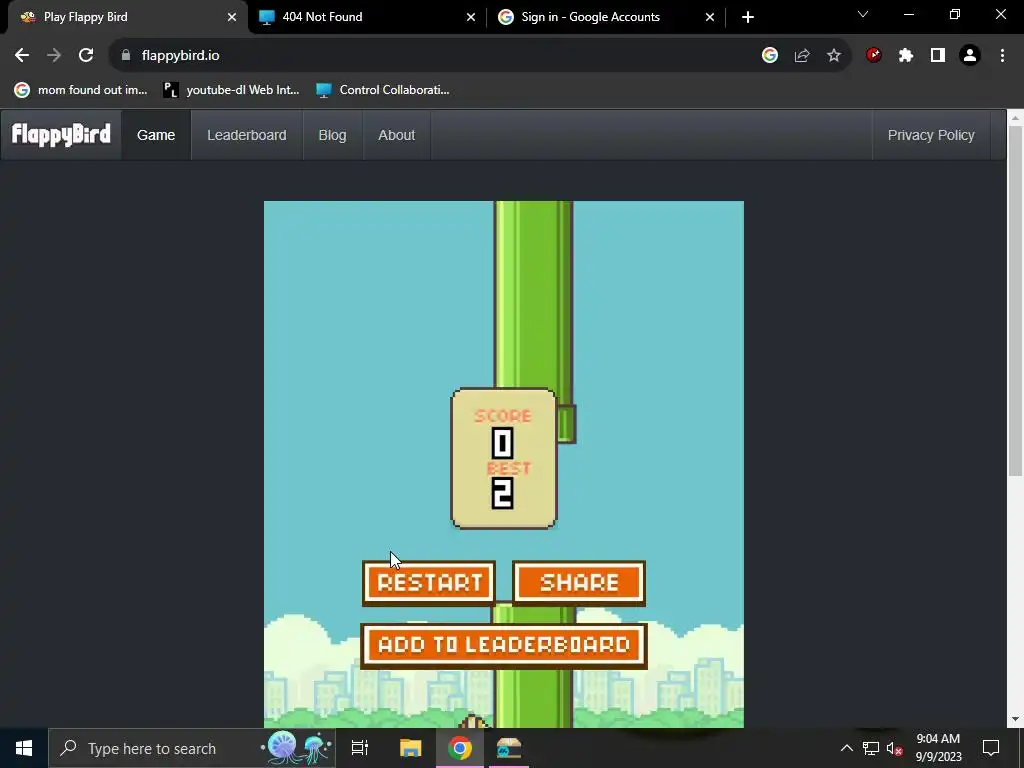Switch to the 404 Not Found tab

point(368,17)
